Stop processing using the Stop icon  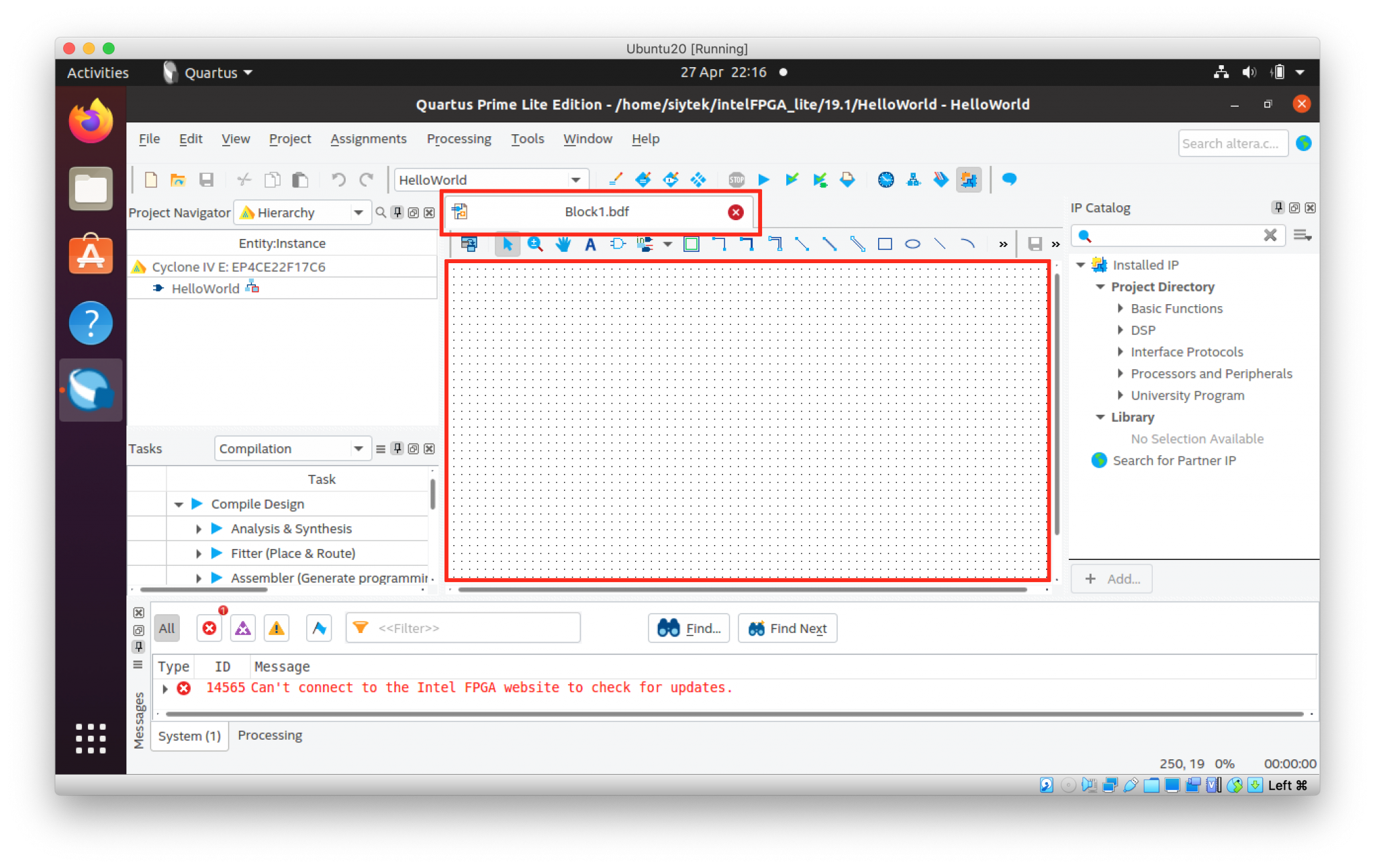(x=737, y=179)
